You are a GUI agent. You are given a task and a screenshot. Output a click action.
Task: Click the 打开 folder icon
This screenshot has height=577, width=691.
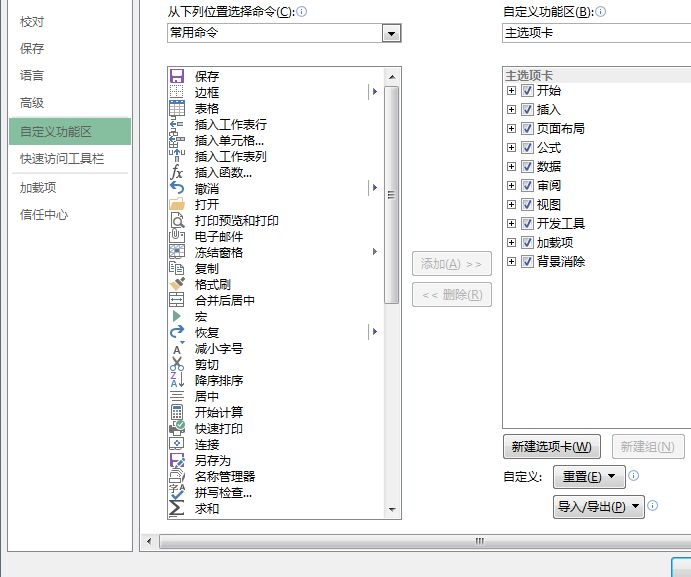point(177,204)
